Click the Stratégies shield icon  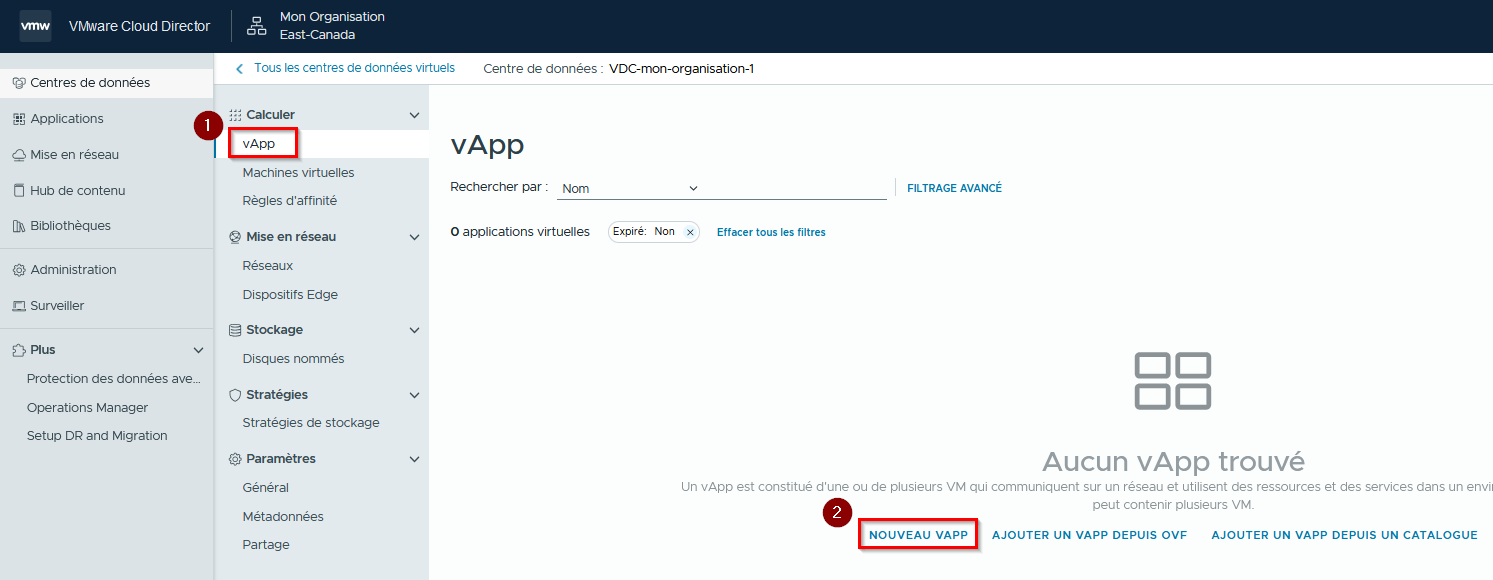coord(236,395)
